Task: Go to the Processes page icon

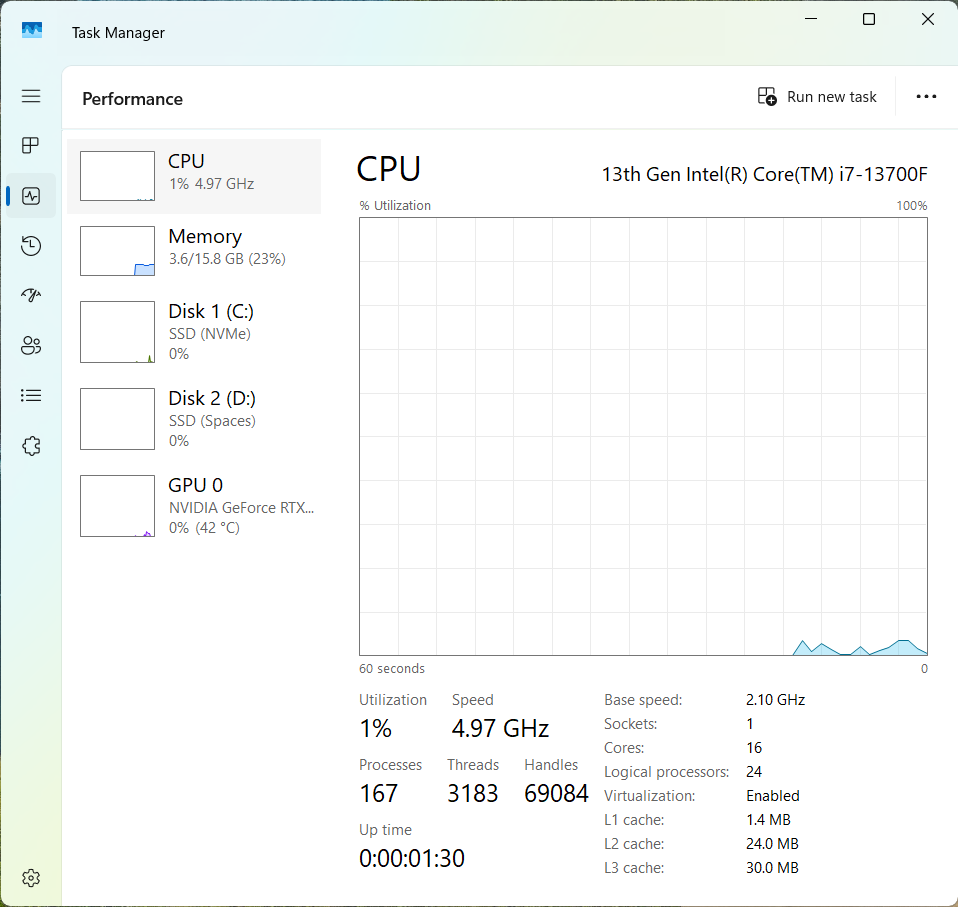Action: (31, 145)
